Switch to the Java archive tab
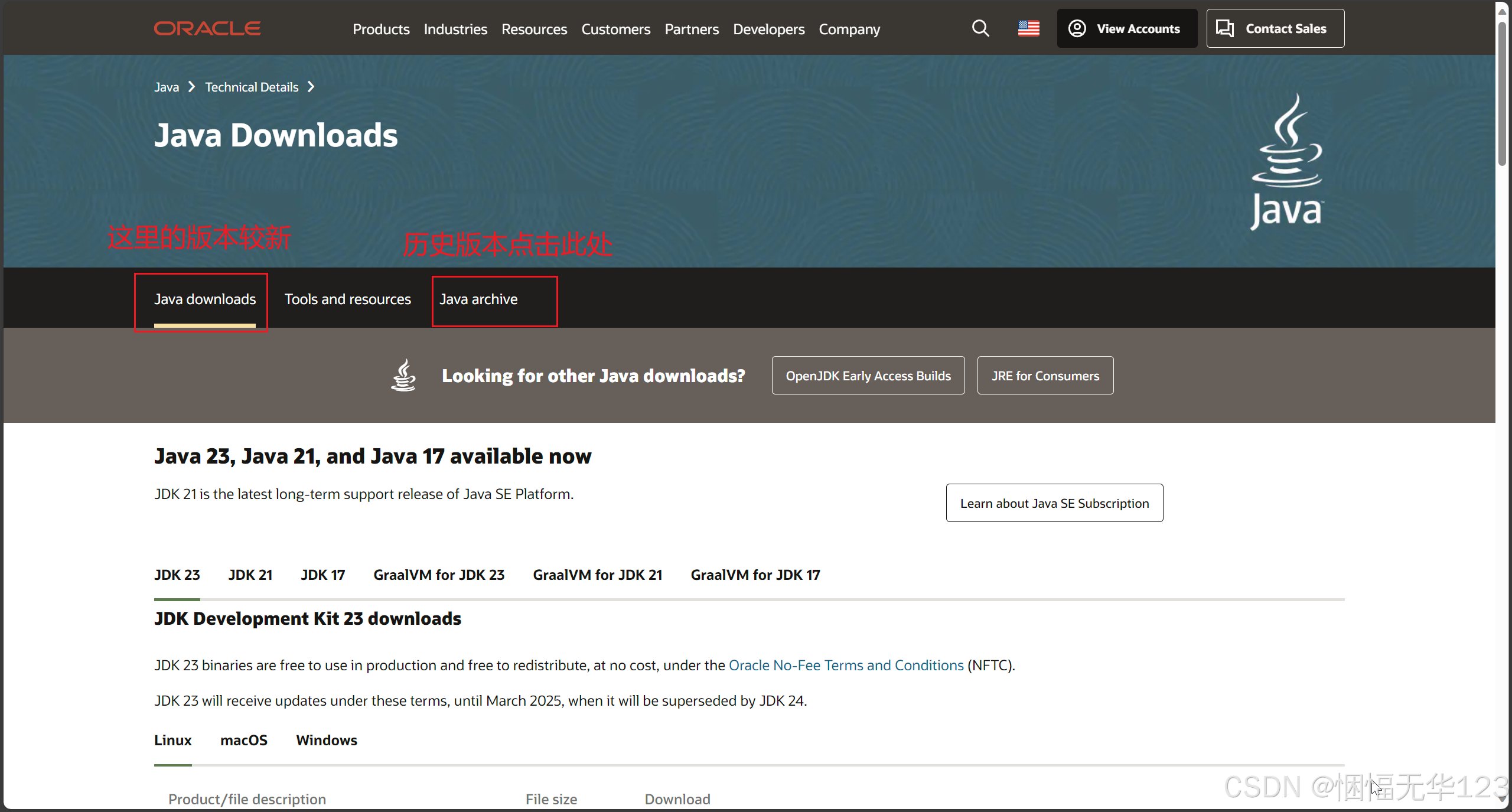The width and height of the screenshot is (1512, 812). pos(478,299)
